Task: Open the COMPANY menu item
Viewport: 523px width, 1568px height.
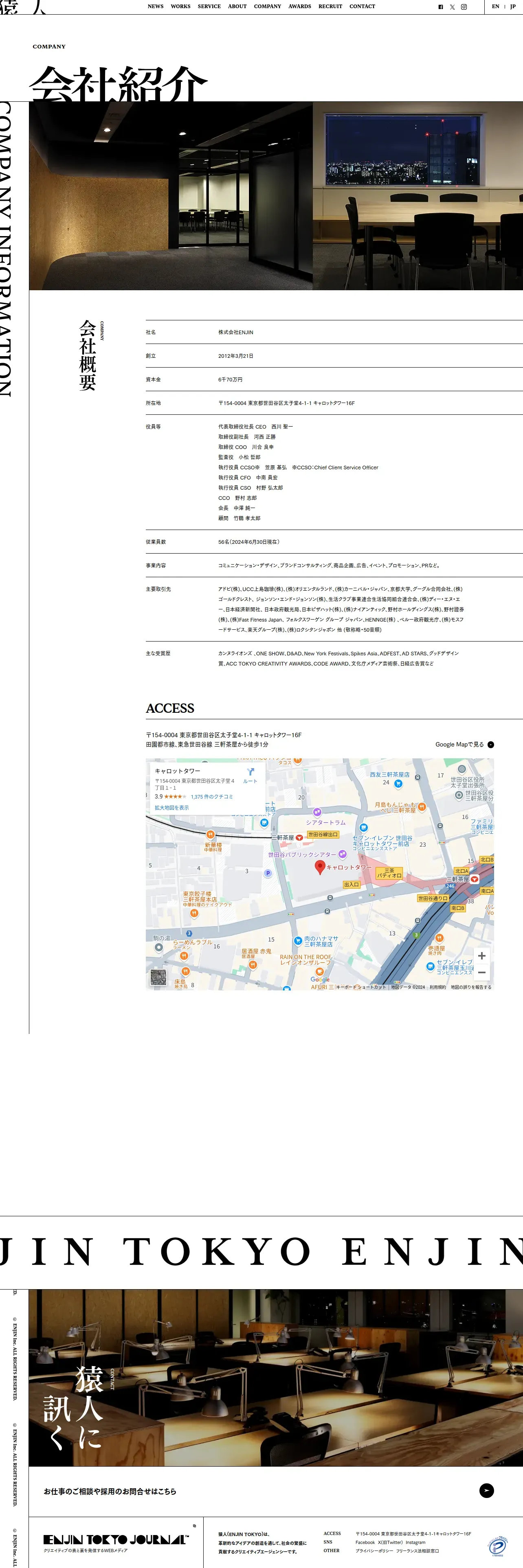Action: [x=267, y=7]
